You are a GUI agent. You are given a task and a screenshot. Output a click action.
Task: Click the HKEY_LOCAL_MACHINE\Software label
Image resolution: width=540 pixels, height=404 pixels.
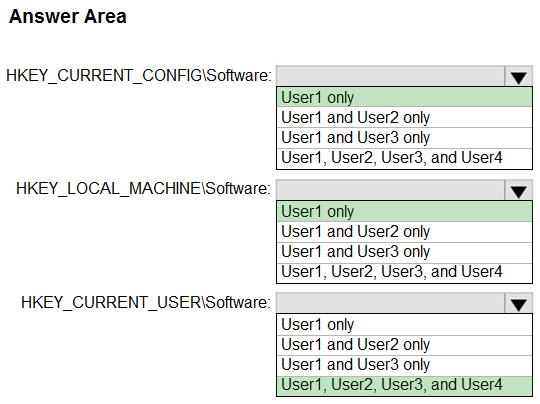pos(143,189)
